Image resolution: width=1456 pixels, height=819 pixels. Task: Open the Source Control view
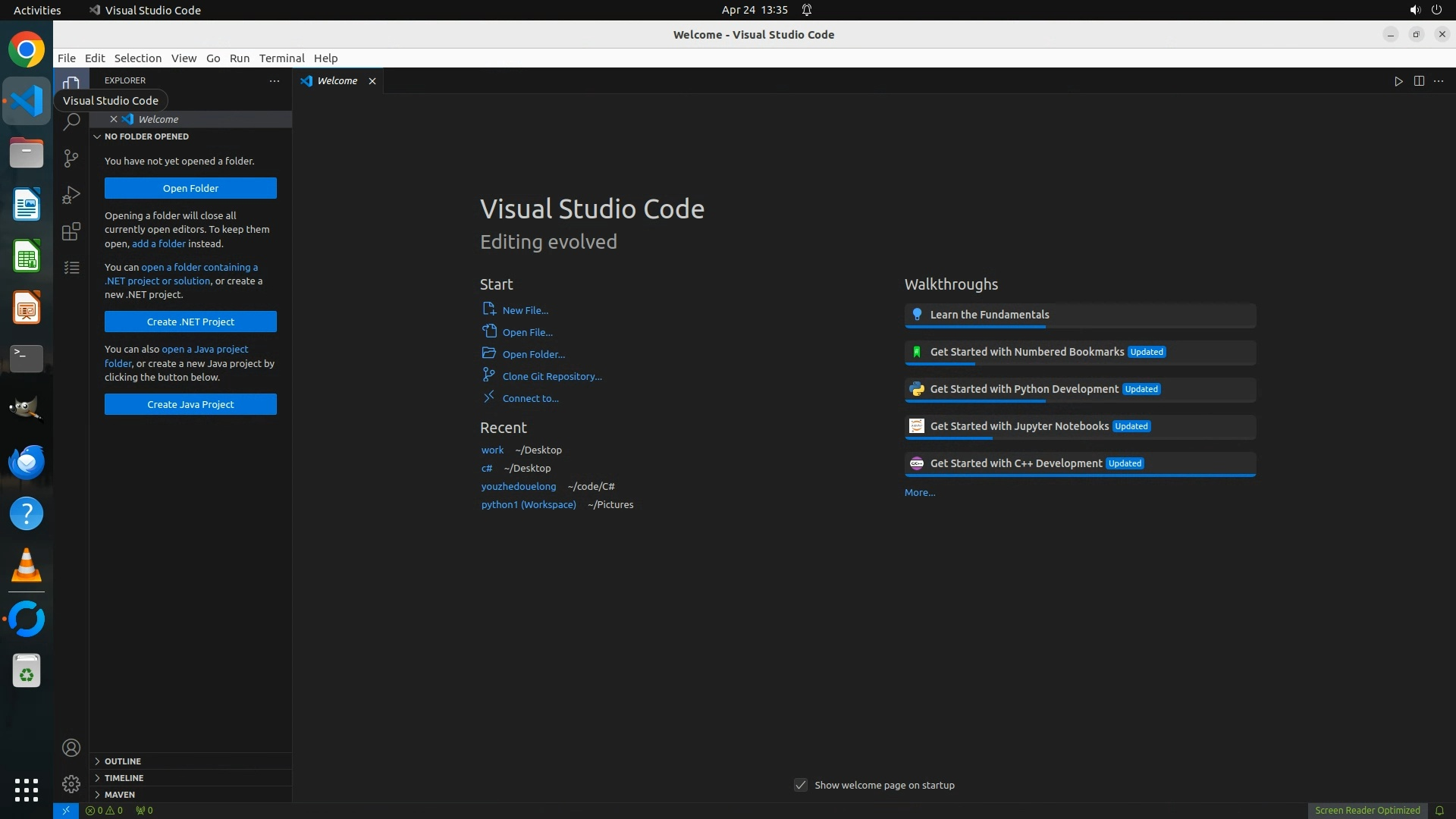coord(71,158)
